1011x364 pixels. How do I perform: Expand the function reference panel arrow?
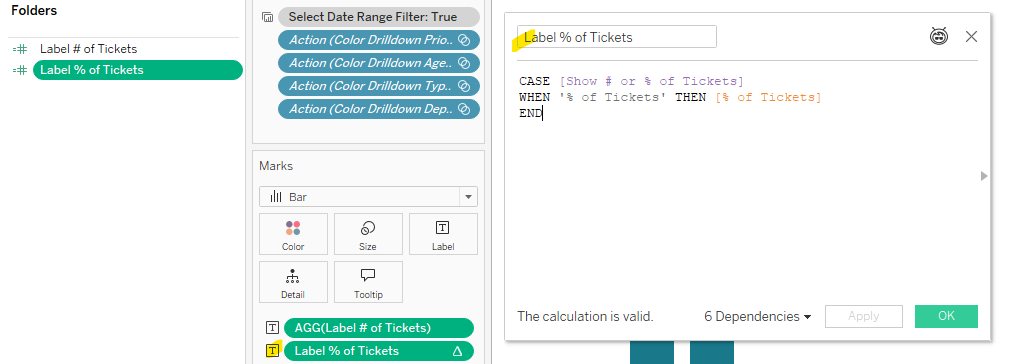(984, 175)
